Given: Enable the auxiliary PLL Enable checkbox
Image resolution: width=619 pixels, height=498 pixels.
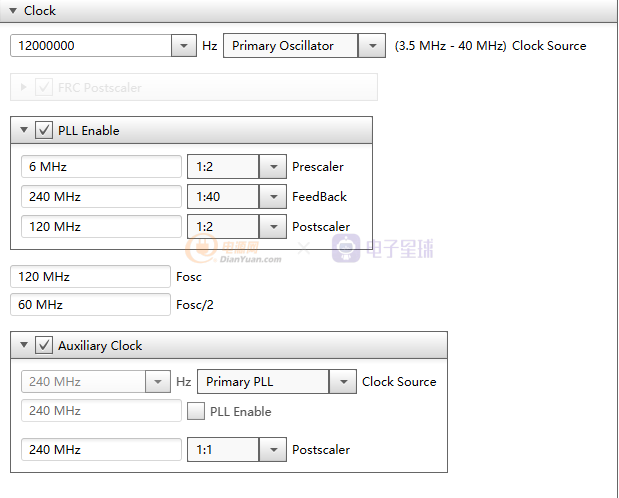Looking at the screenshot, I should 196,411.
